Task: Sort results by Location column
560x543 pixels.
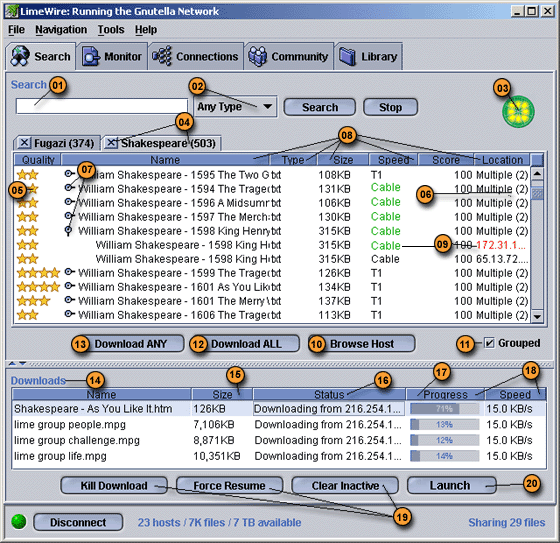Action: [x=502, y=160]
